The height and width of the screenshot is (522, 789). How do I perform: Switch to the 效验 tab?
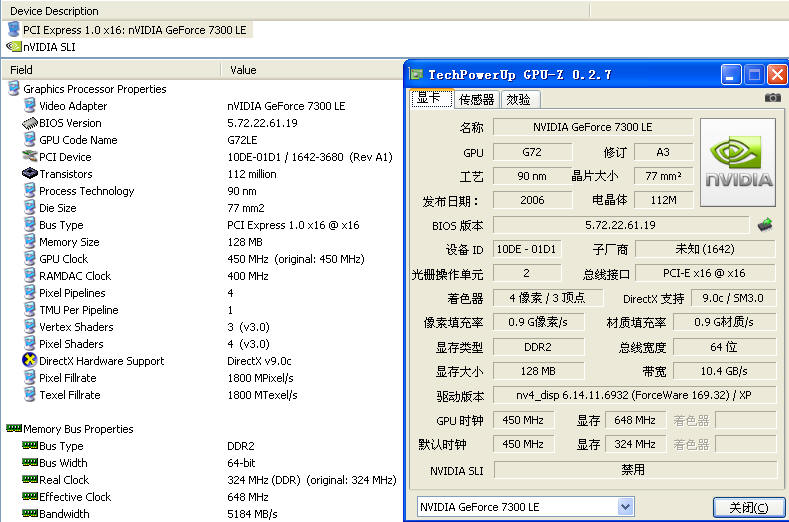point(520,99)
